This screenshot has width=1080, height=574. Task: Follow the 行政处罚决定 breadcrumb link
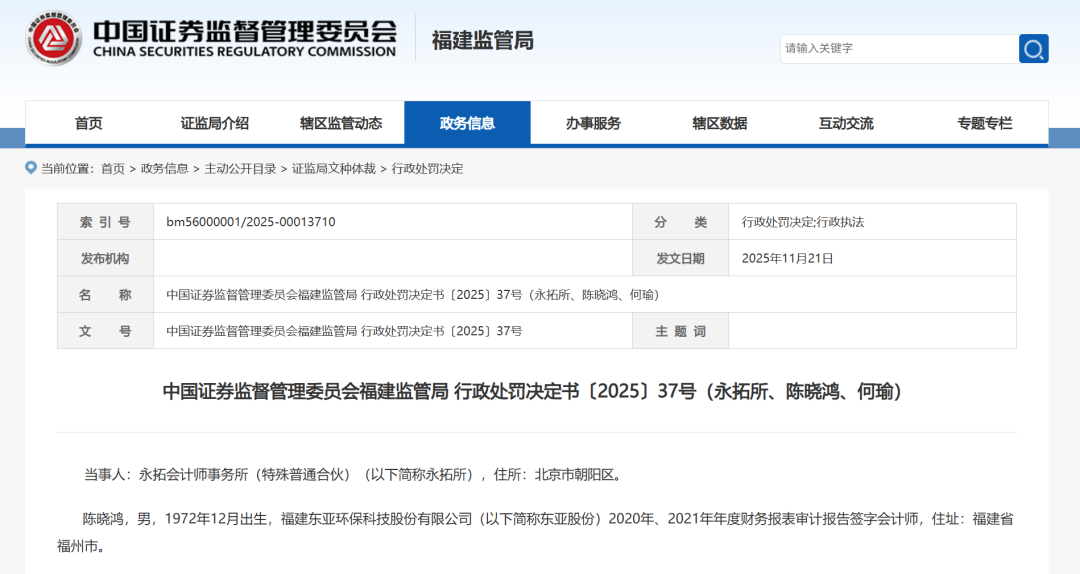click(x=428, y=169)
